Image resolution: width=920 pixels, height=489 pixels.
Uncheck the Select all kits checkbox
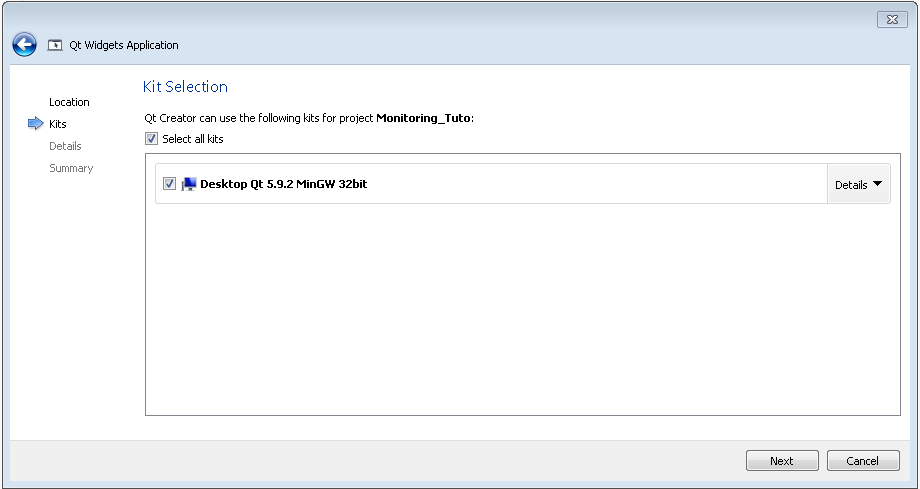[151, 139]
